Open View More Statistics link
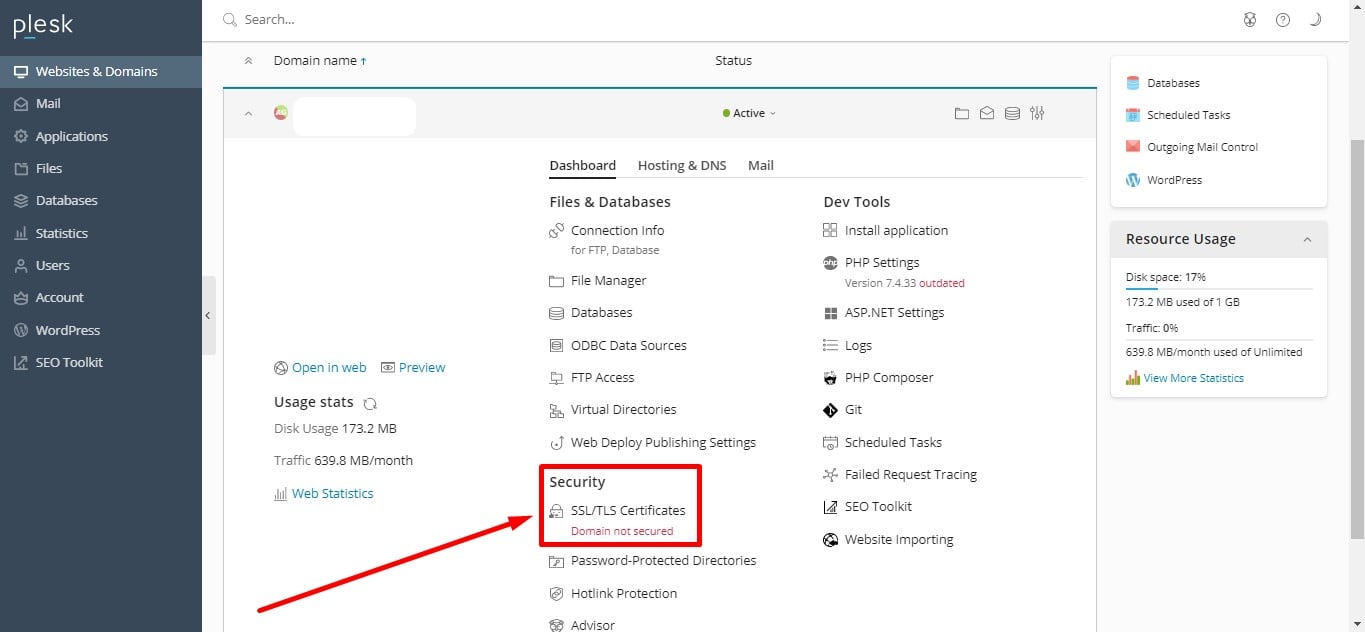Screen dimensions: 1365x632 pyautogui.click(x=1194, y=378)
